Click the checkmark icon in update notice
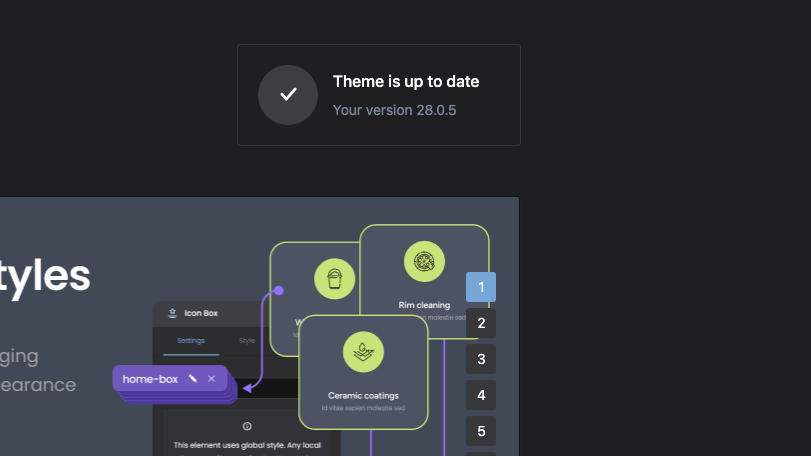This screenshot has width=811, height=456. tap(288, 95)
